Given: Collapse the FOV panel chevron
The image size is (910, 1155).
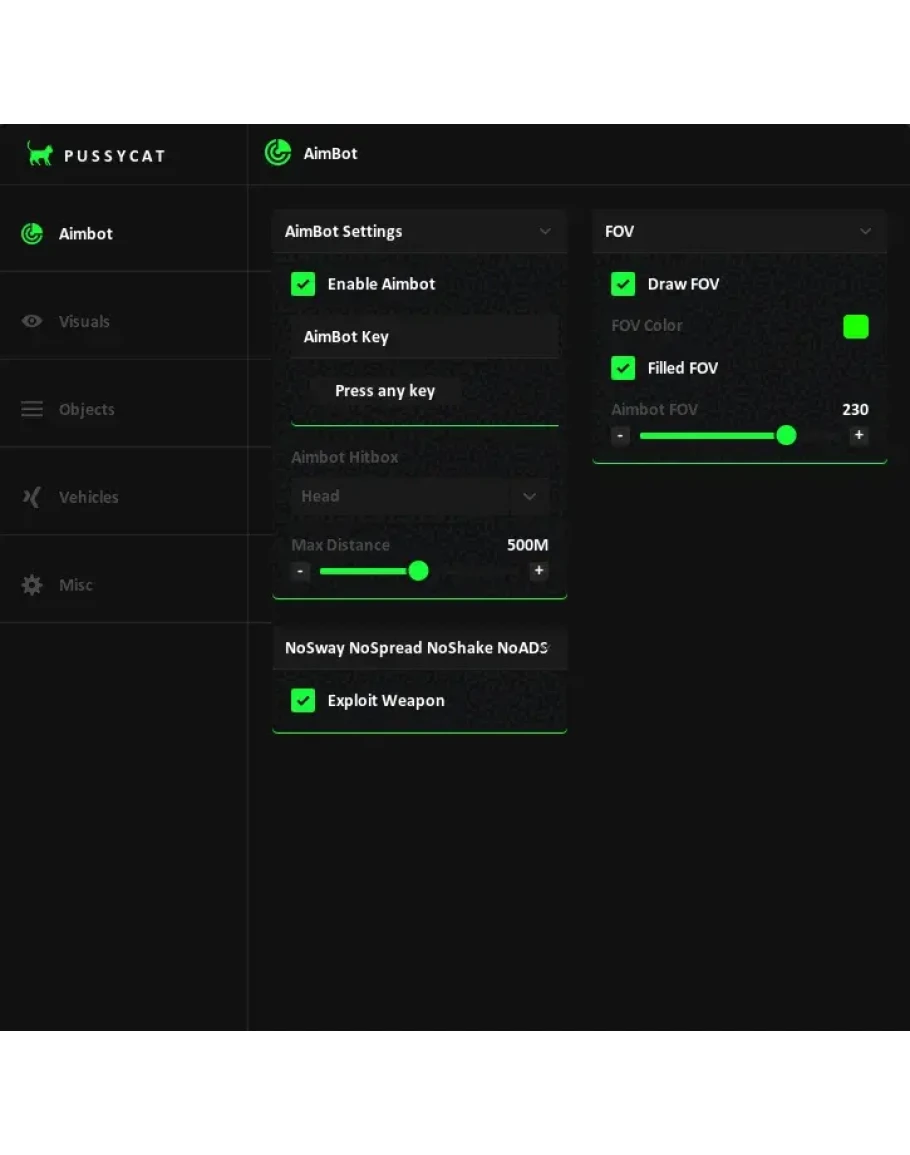Looking at the screenshot, I should (x=865, y=231).
